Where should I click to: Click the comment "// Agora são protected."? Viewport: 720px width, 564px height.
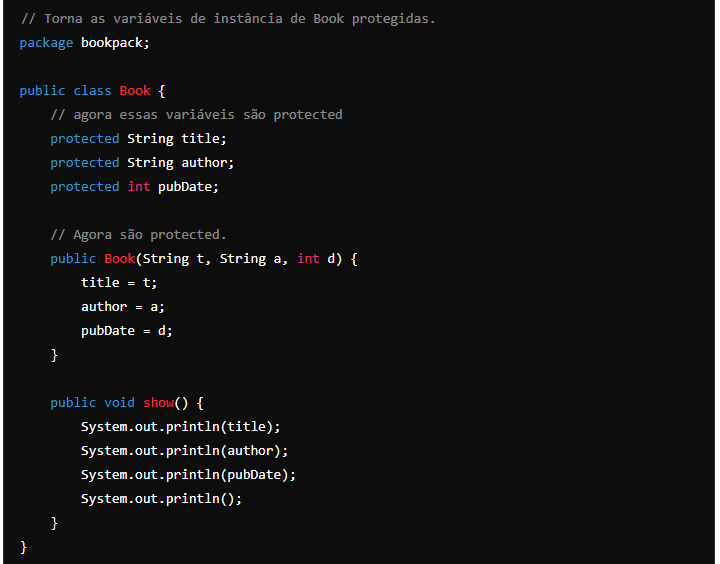coord(138,235)
